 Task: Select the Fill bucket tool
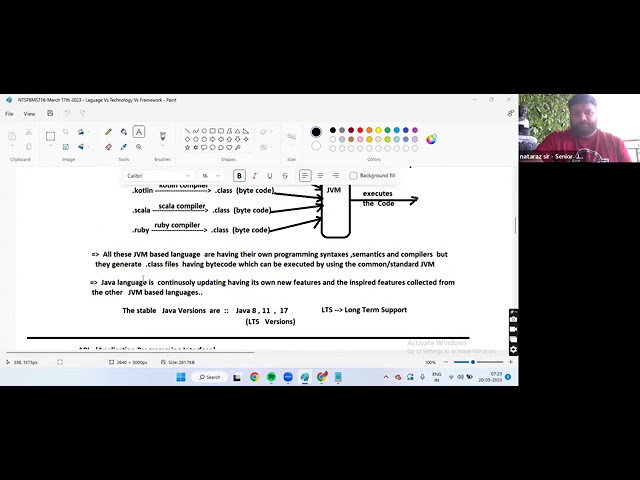click(124, 132)
